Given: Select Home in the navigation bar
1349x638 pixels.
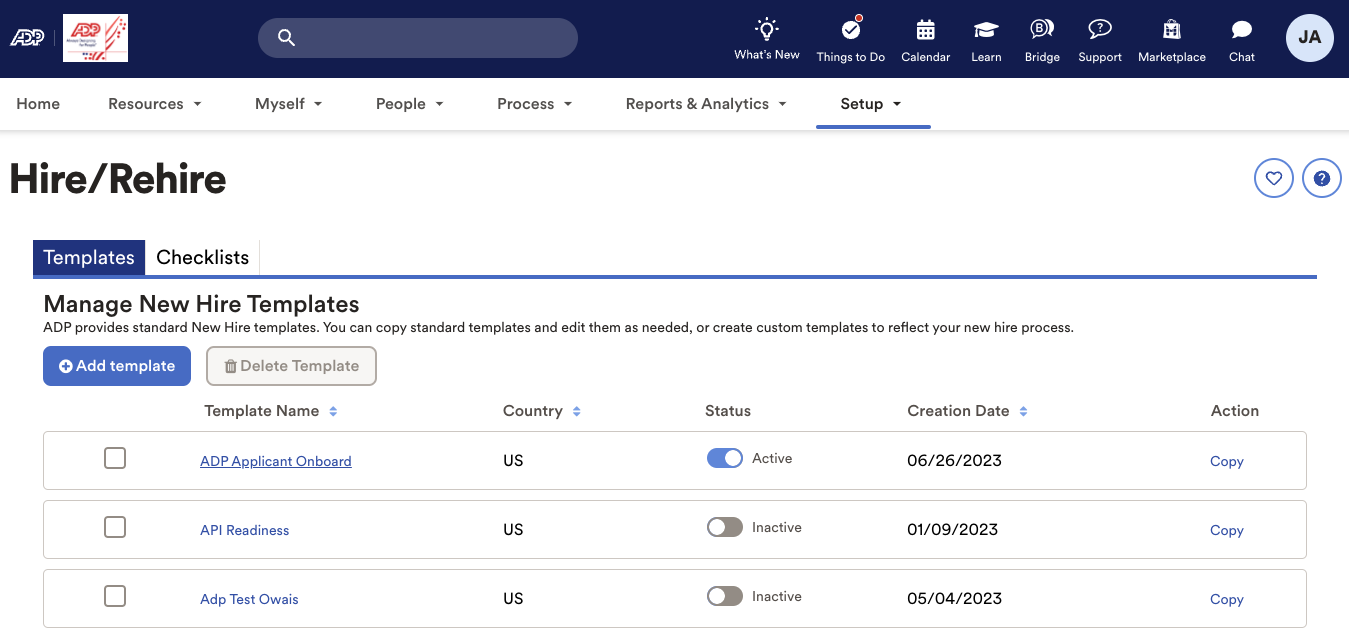Looking at the screenshot, I should [37, 103].
